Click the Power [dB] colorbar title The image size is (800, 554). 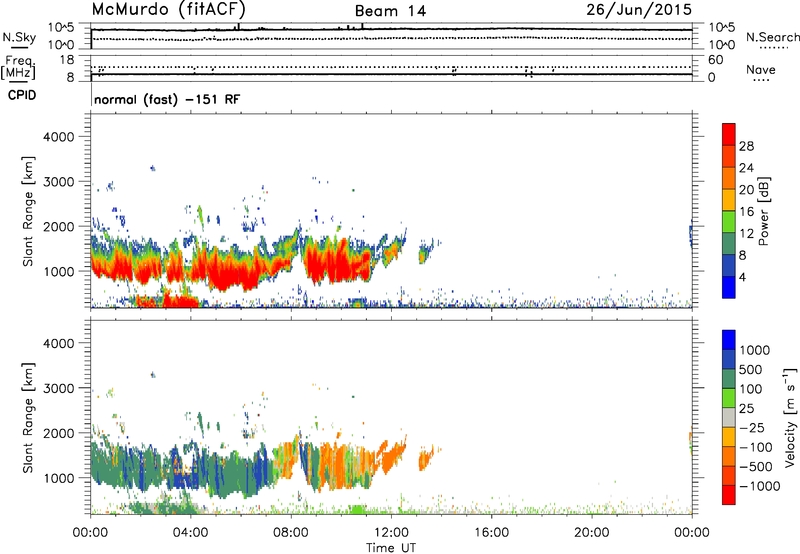pyautogui.click(x=764, y=211)
